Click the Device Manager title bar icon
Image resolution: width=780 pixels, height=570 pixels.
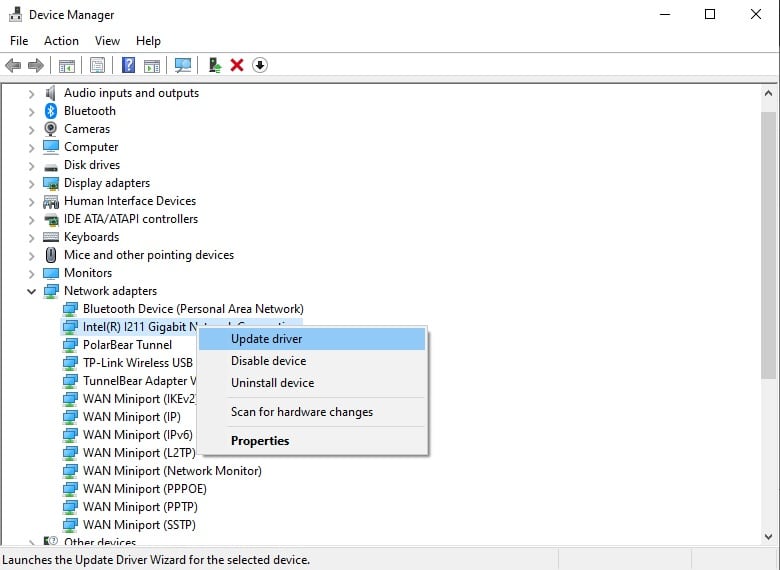tap(15, 14)
